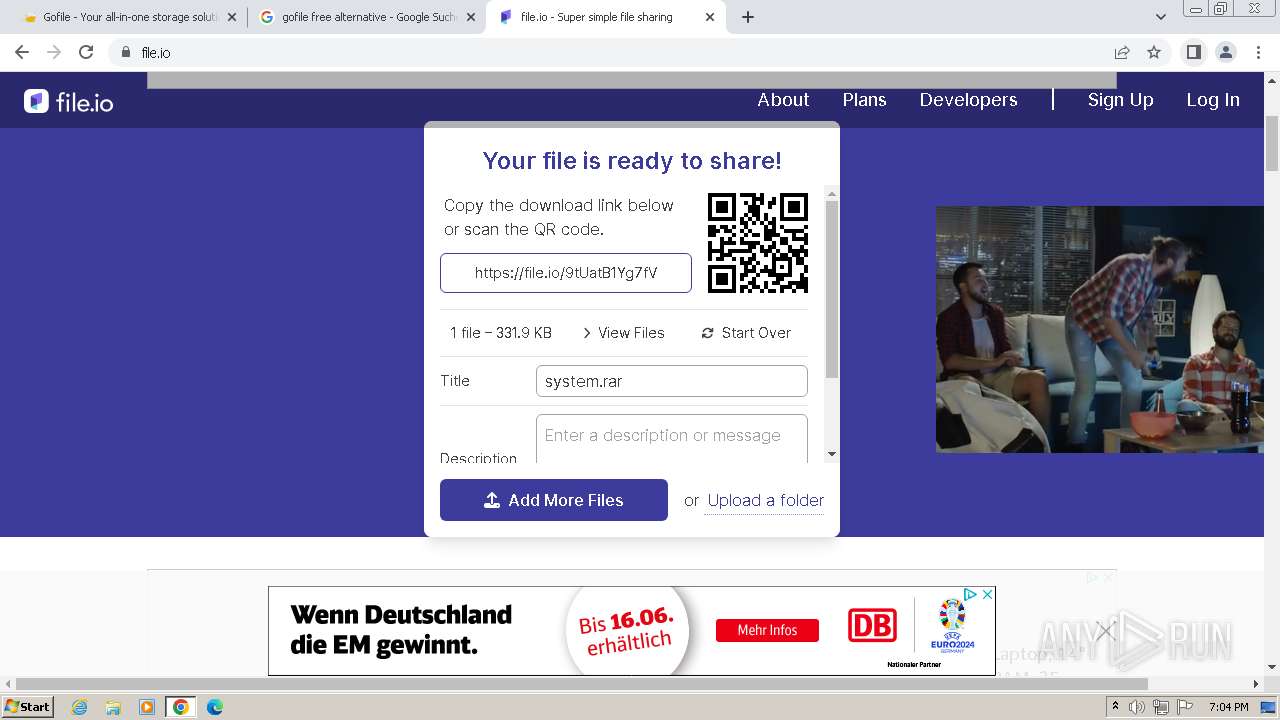
Task: Click Upload a folder link
Action: pyautogui.click(x=766, y=500)
